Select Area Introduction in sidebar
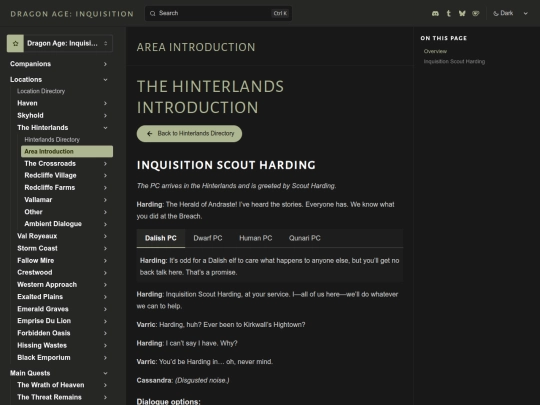The width and height of the screenshot is (540, 405). 67,152
